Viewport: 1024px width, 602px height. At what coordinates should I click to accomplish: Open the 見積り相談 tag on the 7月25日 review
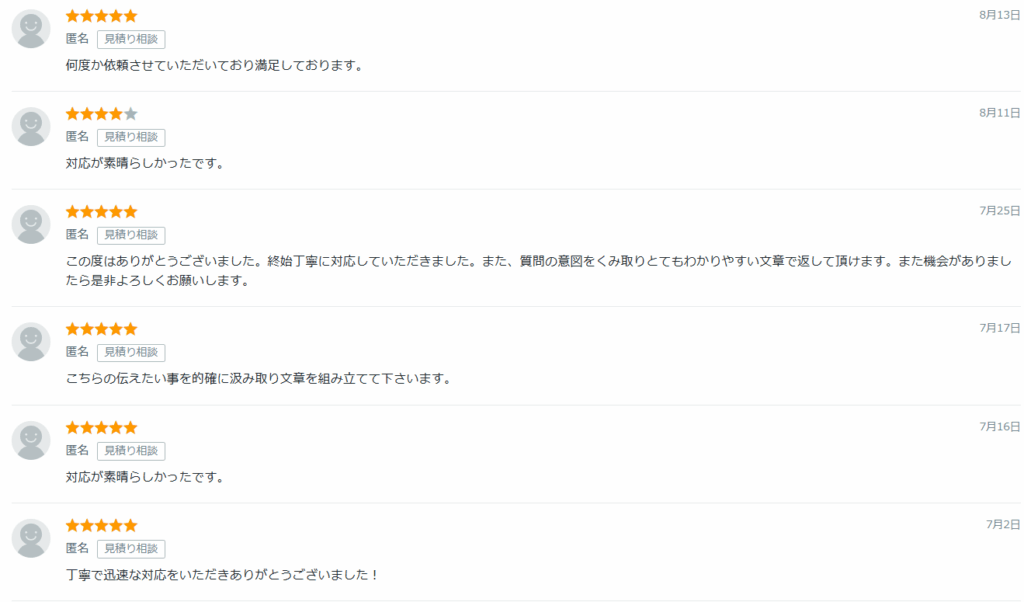[x=131, y=235]
